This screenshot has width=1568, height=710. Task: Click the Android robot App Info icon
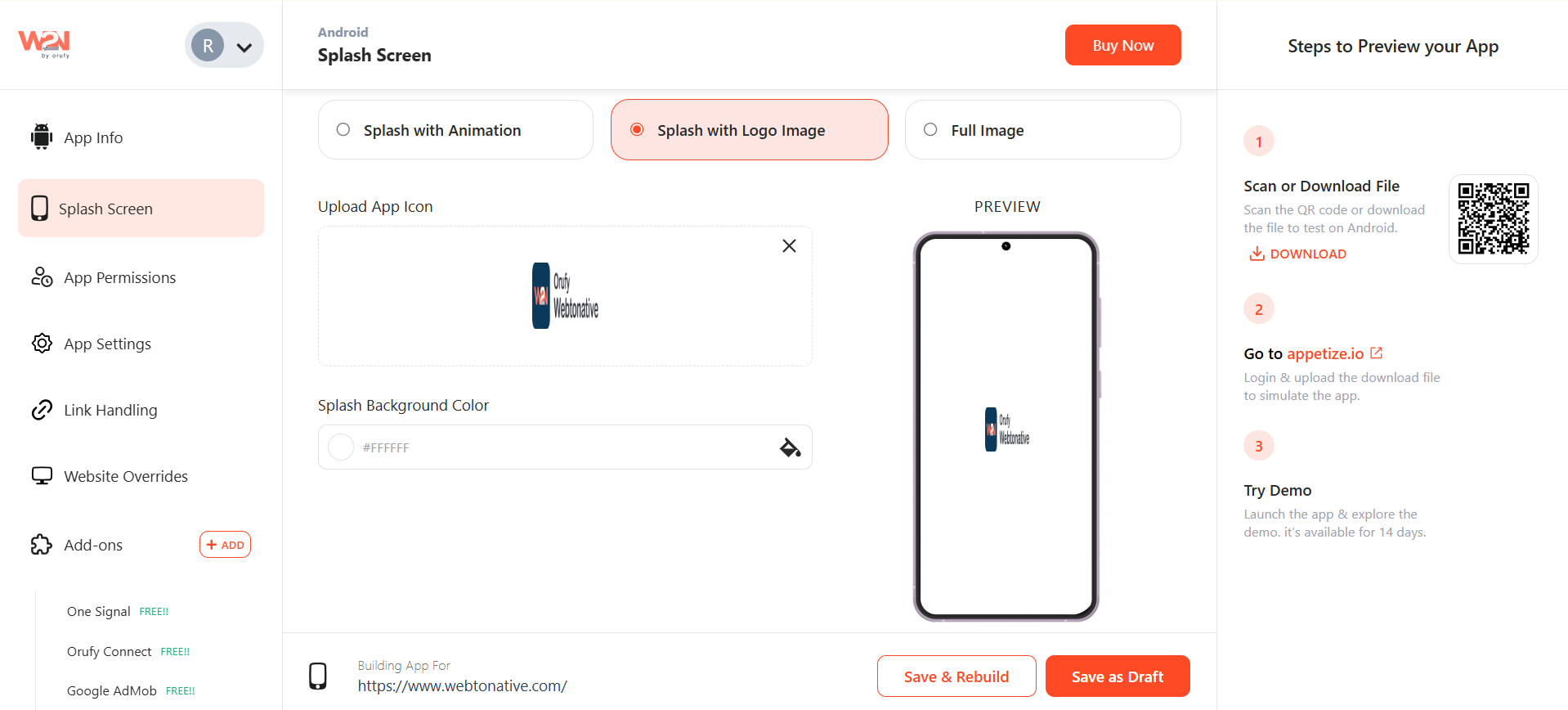click(x=42, y=137)
